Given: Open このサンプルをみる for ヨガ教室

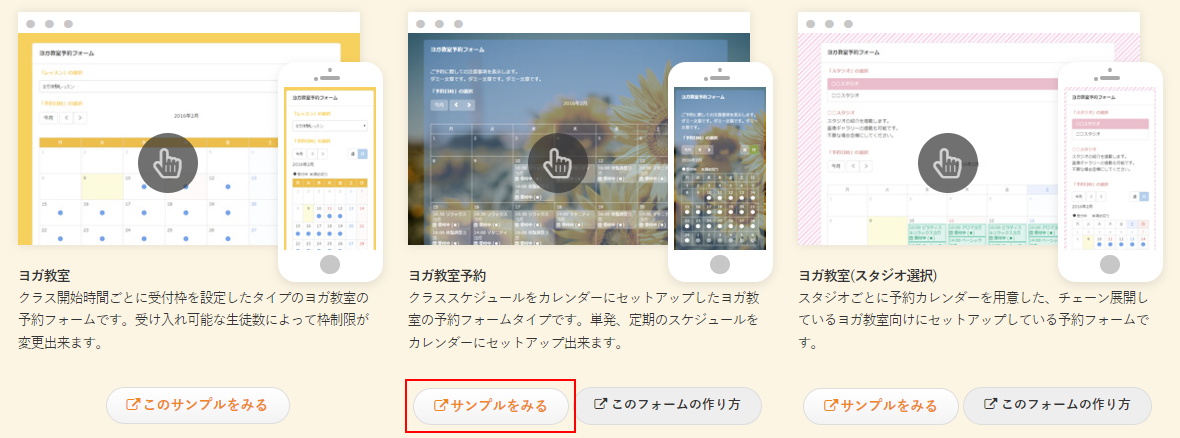Looking at the screenshot, I should [198, 405].
